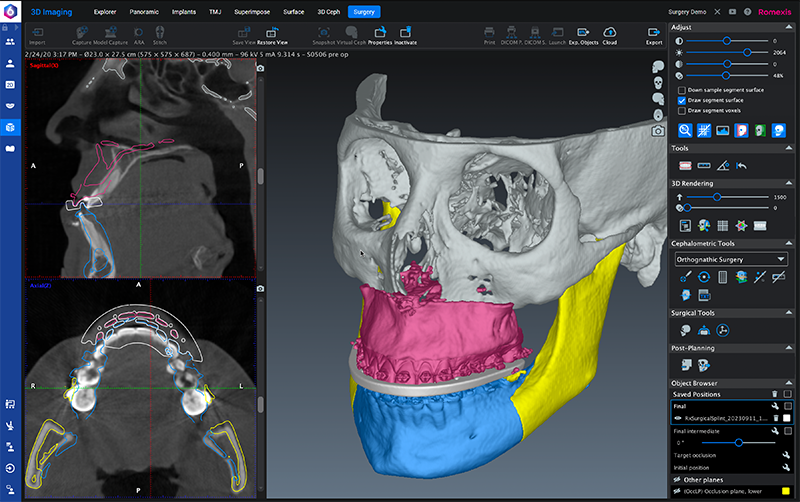Open the Orthognathic Surgery dropdown
The image size is (800, 502).
click(x=730, y=259)
